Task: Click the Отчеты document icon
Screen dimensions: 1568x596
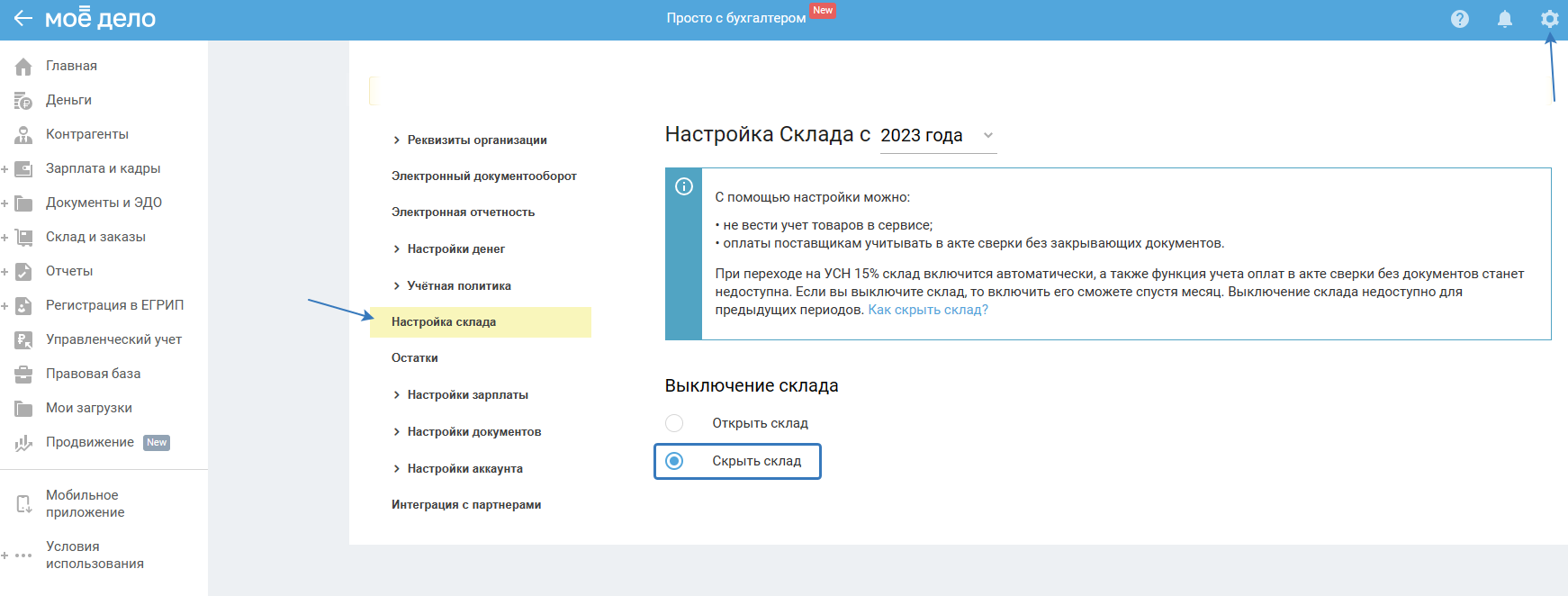Action: (23, 271)
